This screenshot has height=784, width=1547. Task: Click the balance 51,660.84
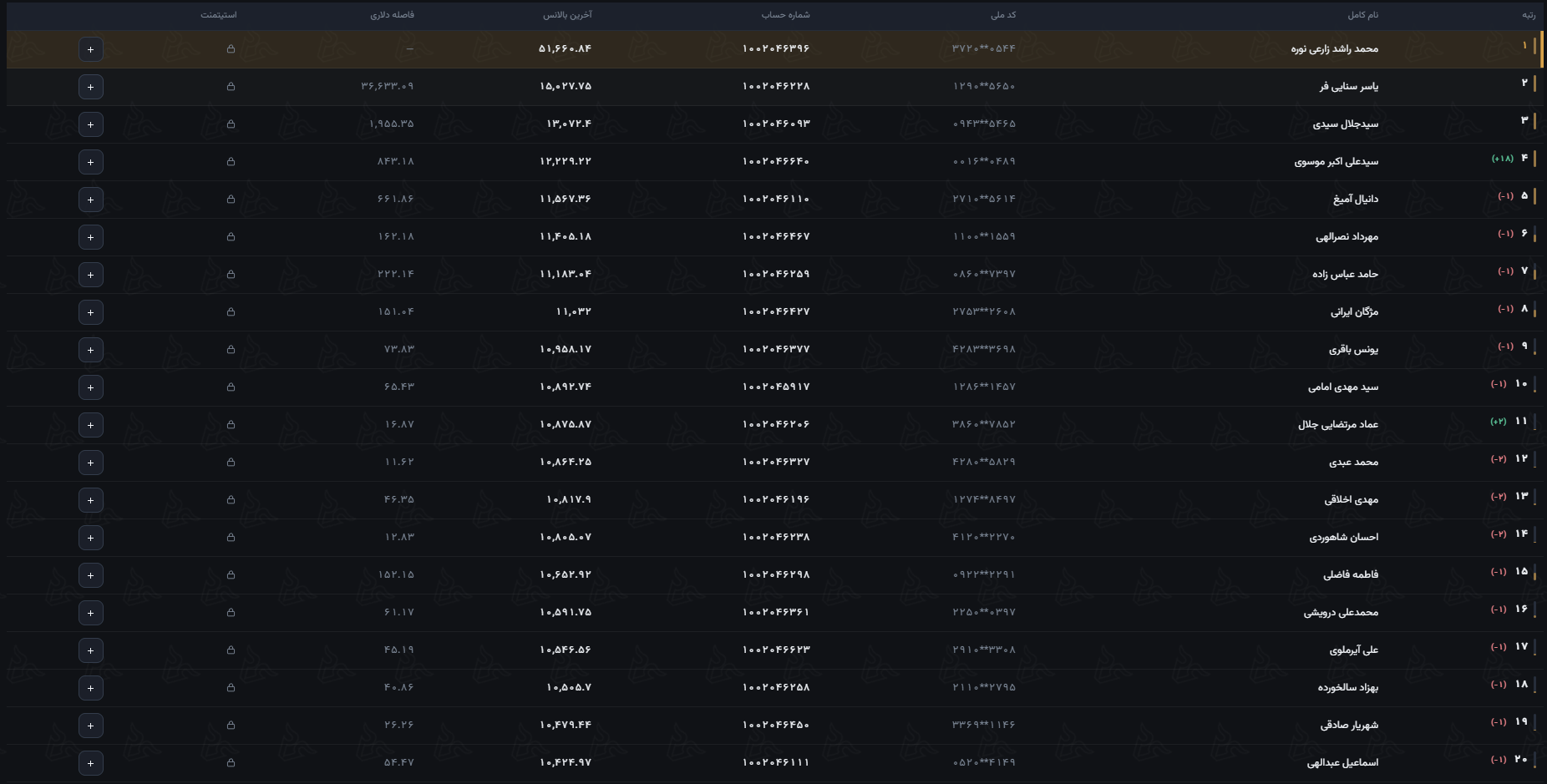pyautogui.click(x=565, y=49)
